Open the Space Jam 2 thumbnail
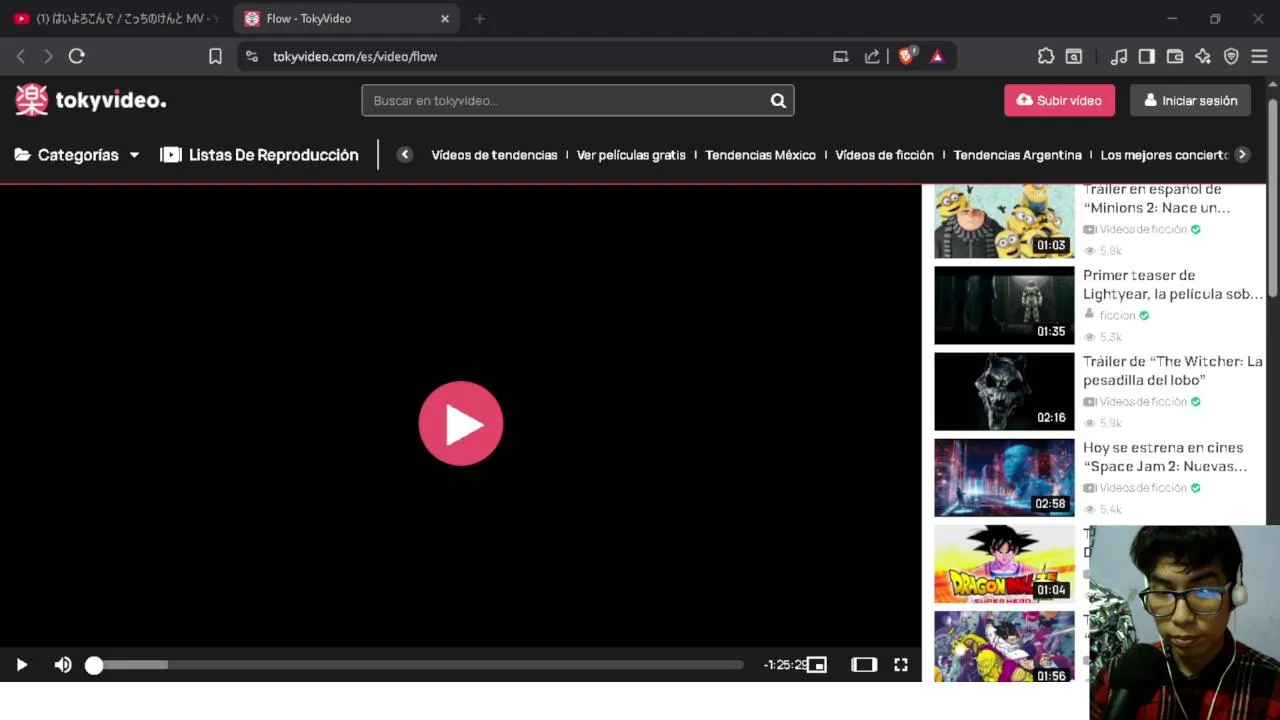The width and height of the screenshot is (1280, 720). (1004, 477)
